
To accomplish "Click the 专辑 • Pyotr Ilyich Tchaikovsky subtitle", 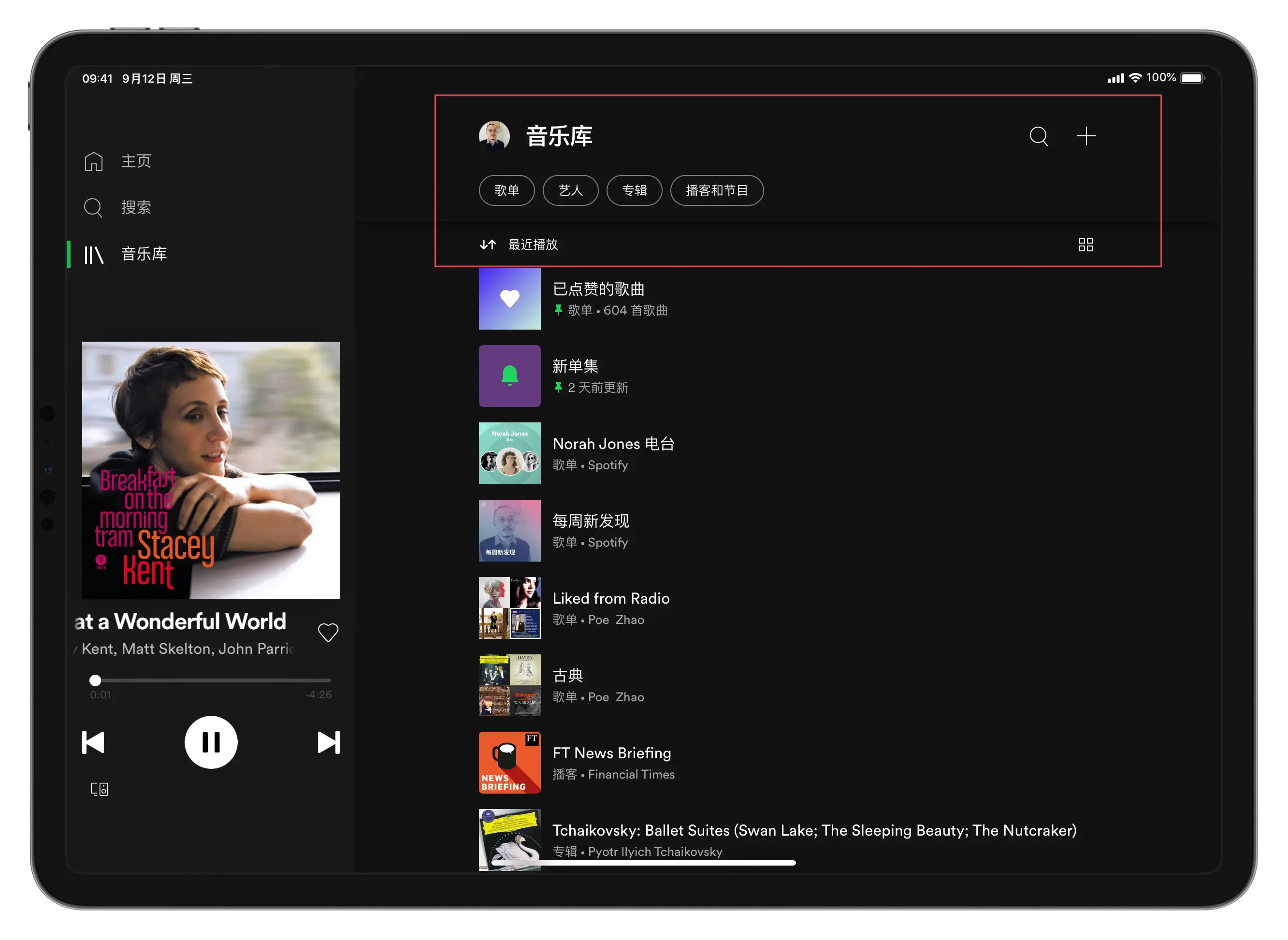I will point(638,852).
